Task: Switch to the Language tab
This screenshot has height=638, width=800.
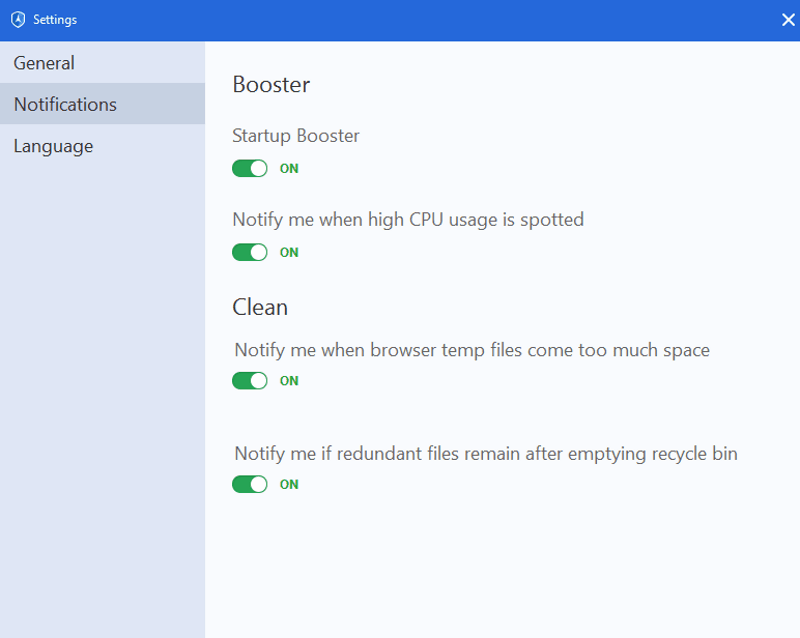Action: (103, 146)
